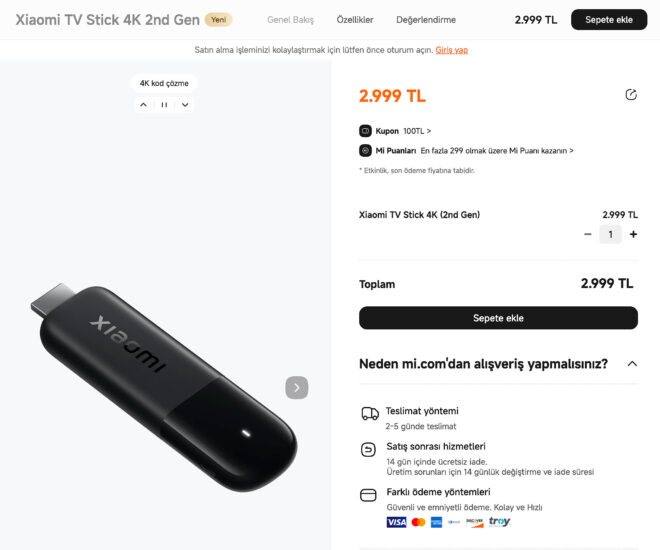Click the large 'Sepete ekle' button below Toplam
This screenshot has width=660, height=550.
point(498,318)
